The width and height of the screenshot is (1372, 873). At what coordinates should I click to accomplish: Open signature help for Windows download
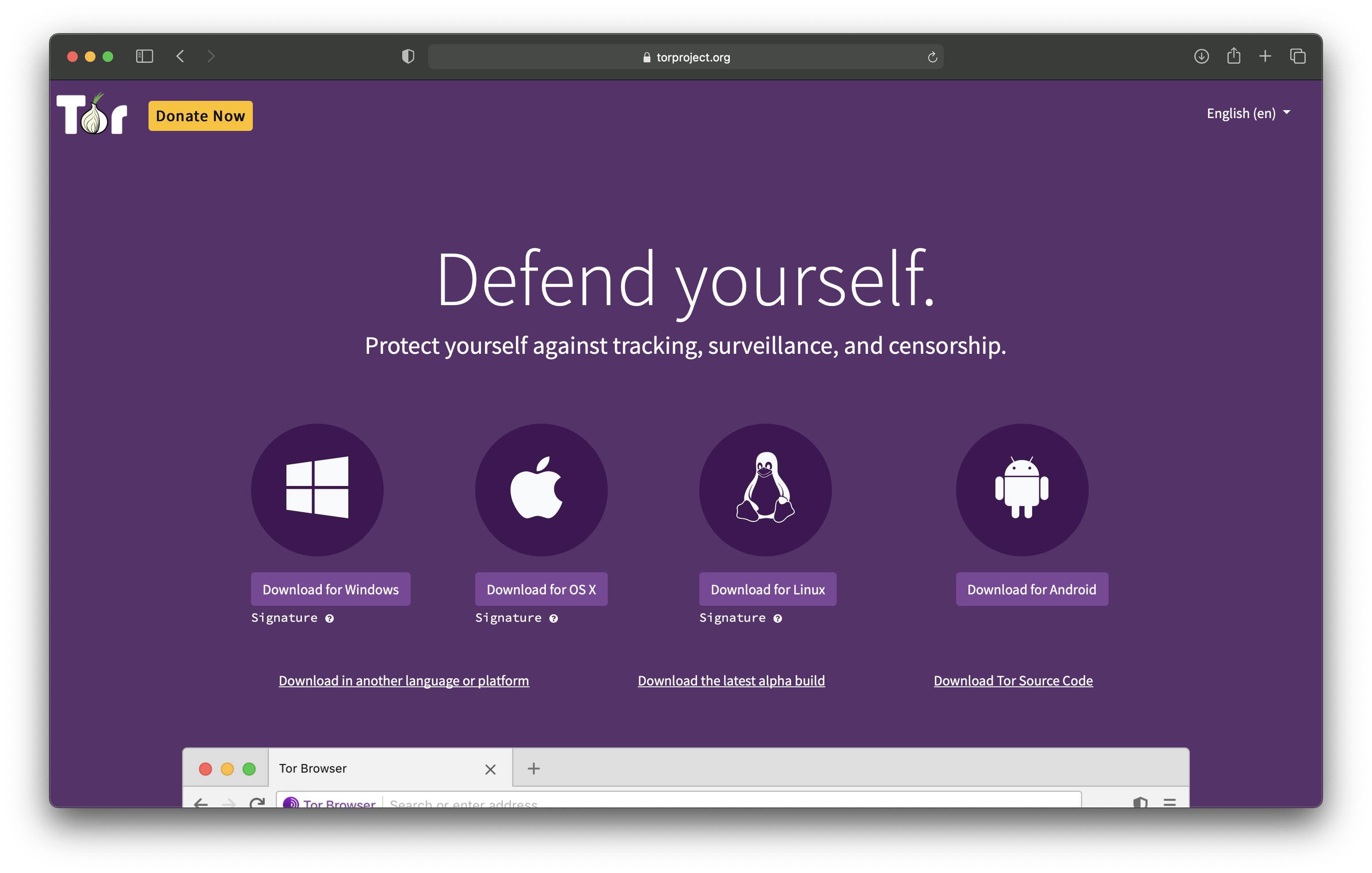coord(329,619)
